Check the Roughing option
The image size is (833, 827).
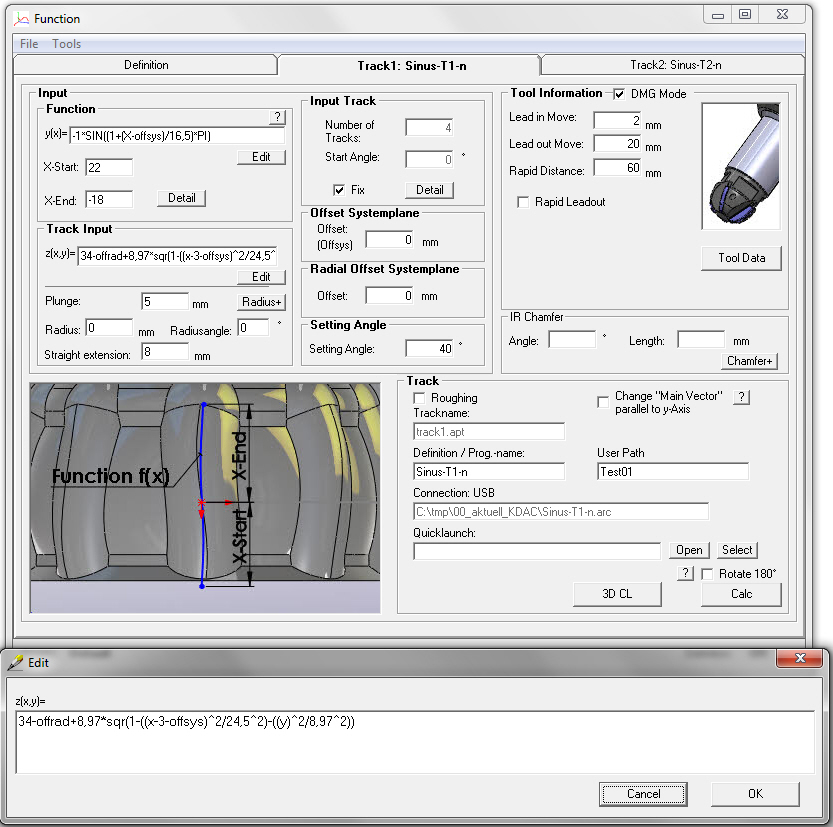tap(420, 398)
